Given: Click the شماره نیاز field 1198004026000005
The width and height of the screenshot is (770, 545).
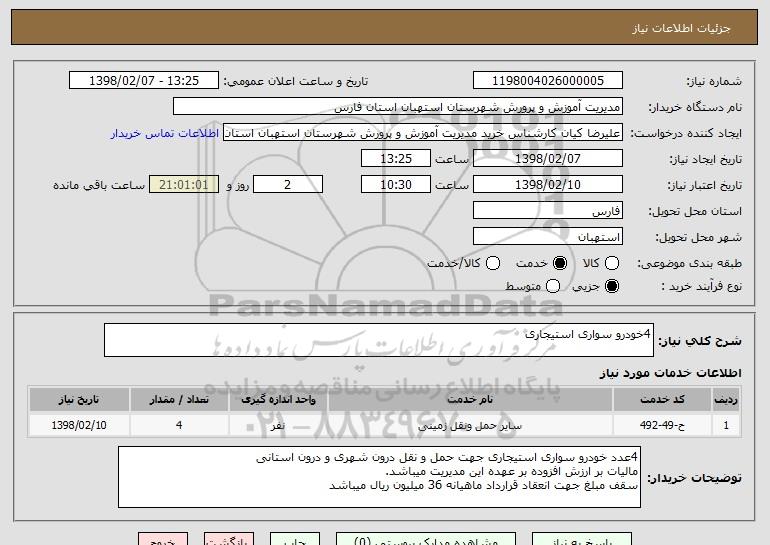Looking at the screenshot, I should 548,81.
